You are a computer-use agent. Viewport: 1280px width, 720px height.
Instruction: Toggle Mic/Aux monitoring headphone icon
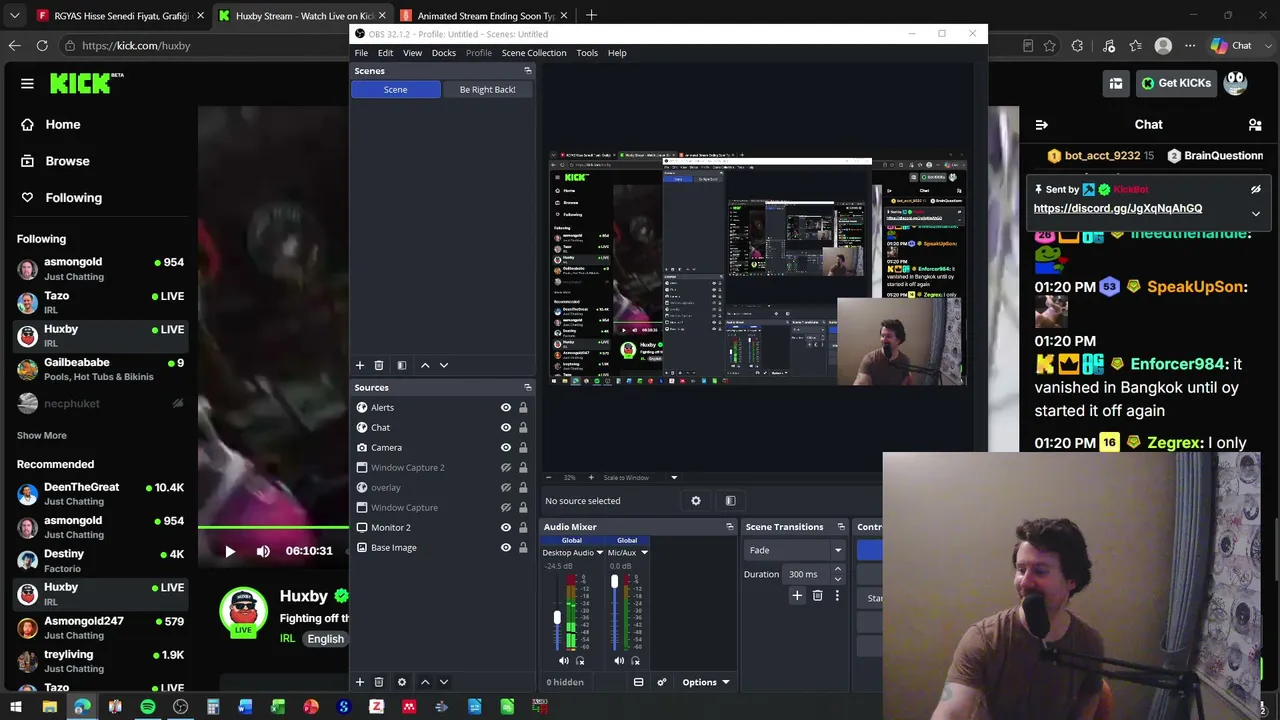click(x=635, y=661)
